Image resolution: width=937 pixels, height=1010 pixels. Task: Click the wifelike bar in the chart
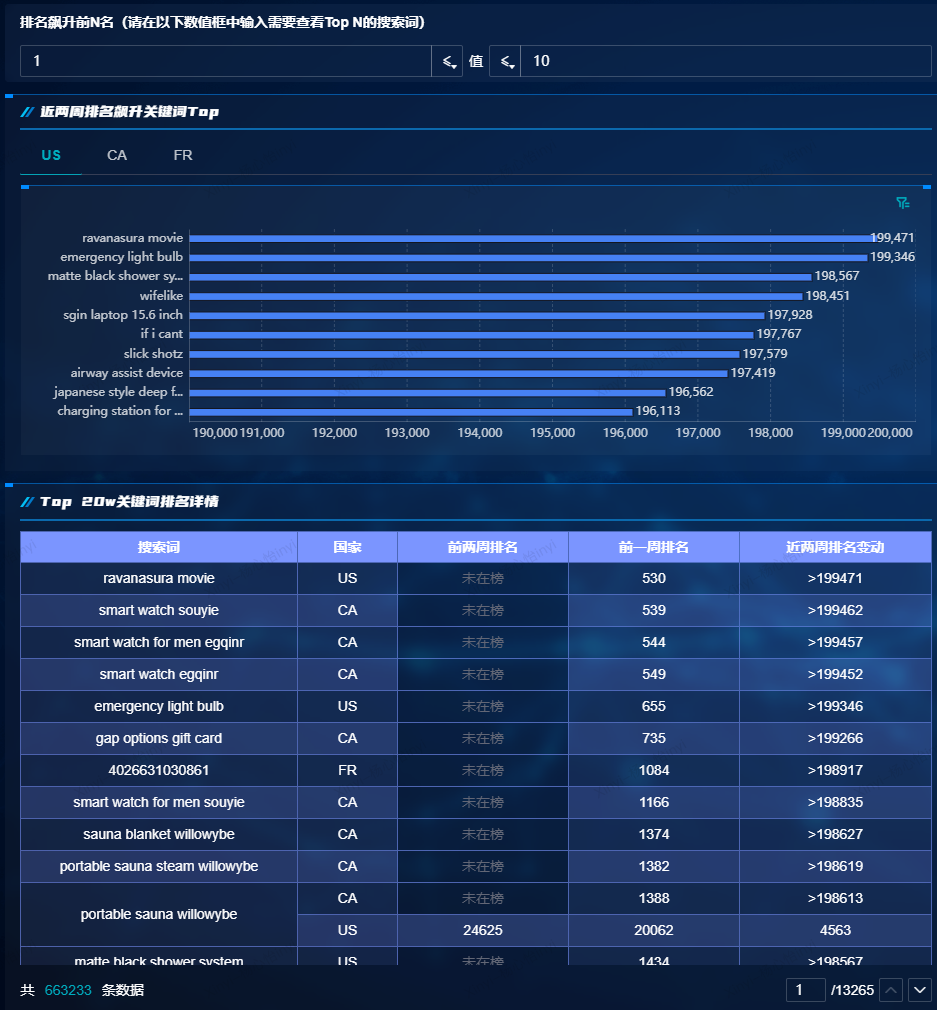tap(495, 296)
